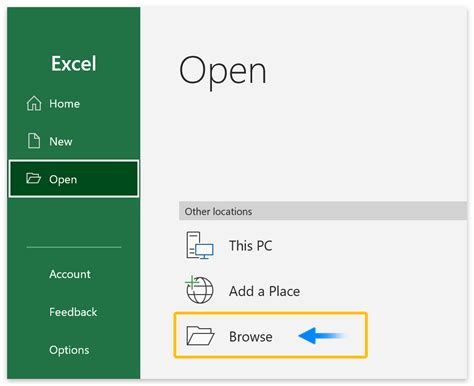
Task: Click the Browse label to find files
Action: coord(251,336)
